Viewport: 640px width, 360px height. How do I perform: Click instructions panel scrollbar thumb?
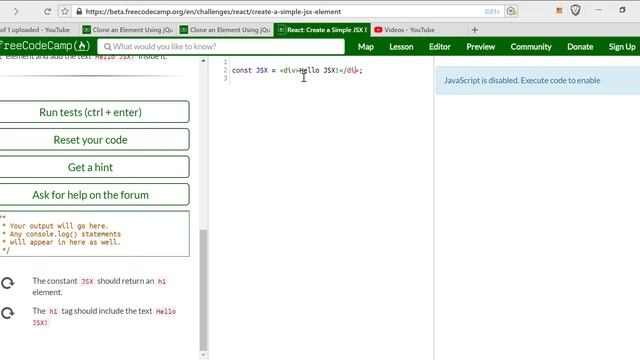tap(203, 289)
